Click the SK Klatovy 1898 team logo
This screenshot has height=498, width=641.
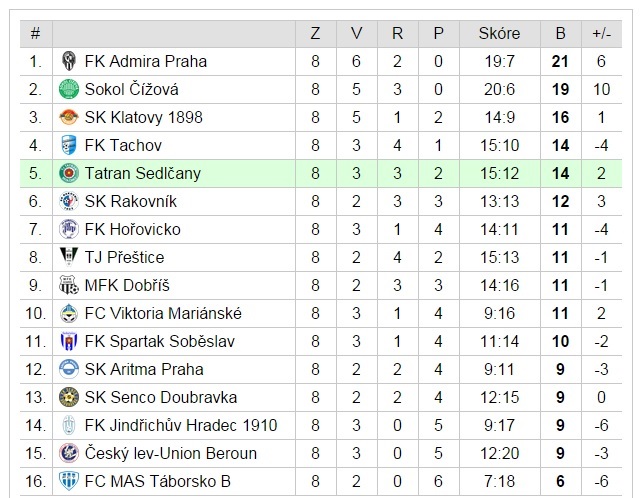(69, 117)
